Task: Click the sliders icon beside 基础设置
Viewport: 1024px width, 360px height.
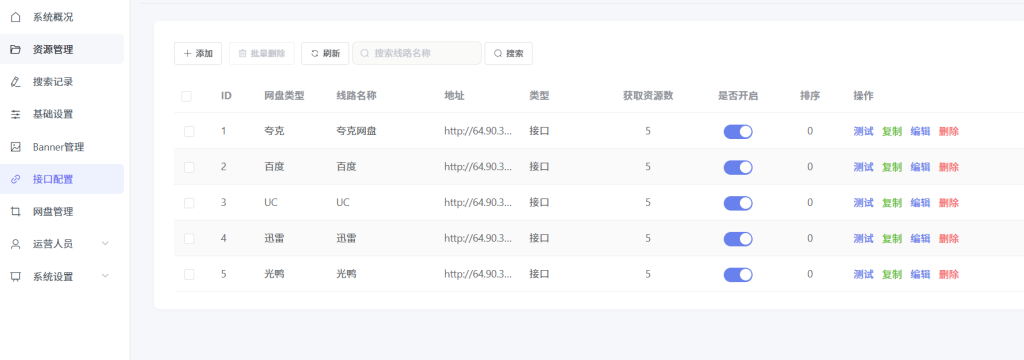Action: click(16, 114)
